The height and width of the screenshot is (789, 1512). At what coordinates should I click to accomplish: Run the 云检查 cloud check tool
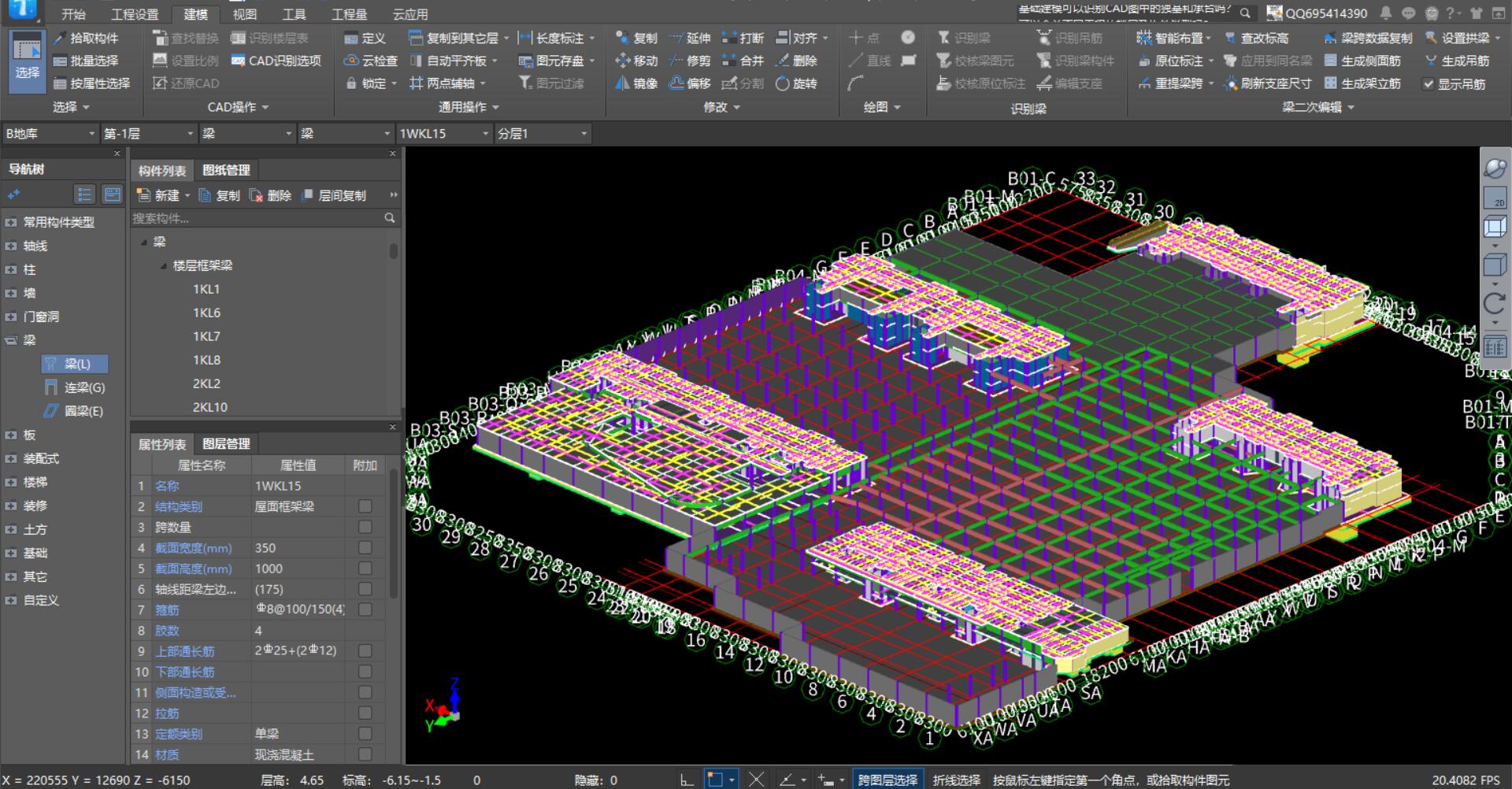pos(371,61)
